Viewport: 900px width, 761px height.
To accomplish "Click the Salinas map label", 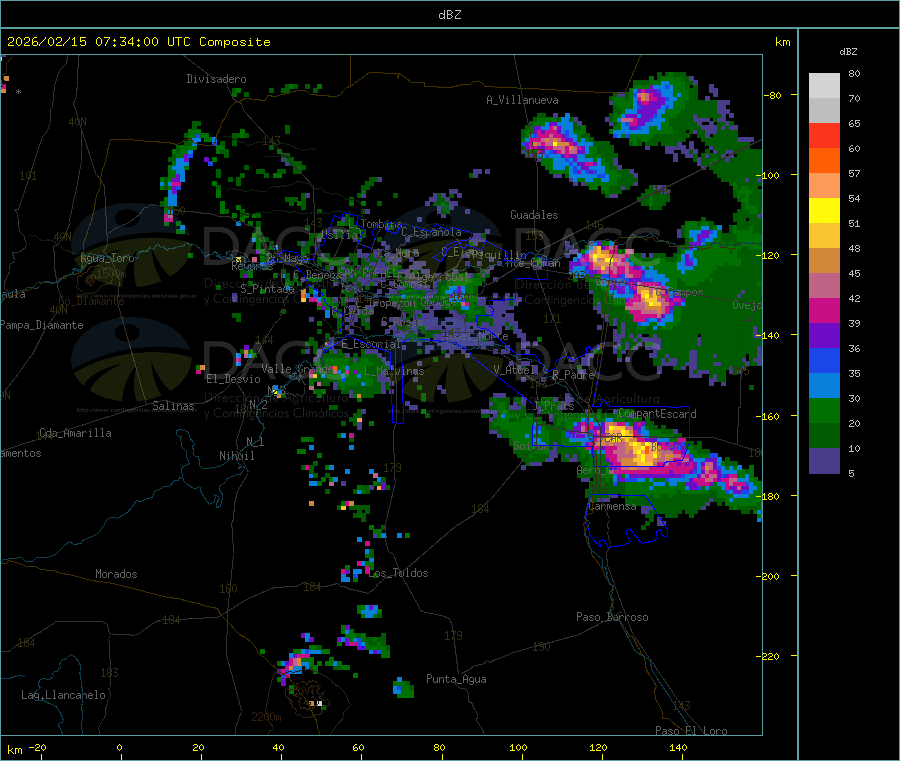I will point(173,406).
